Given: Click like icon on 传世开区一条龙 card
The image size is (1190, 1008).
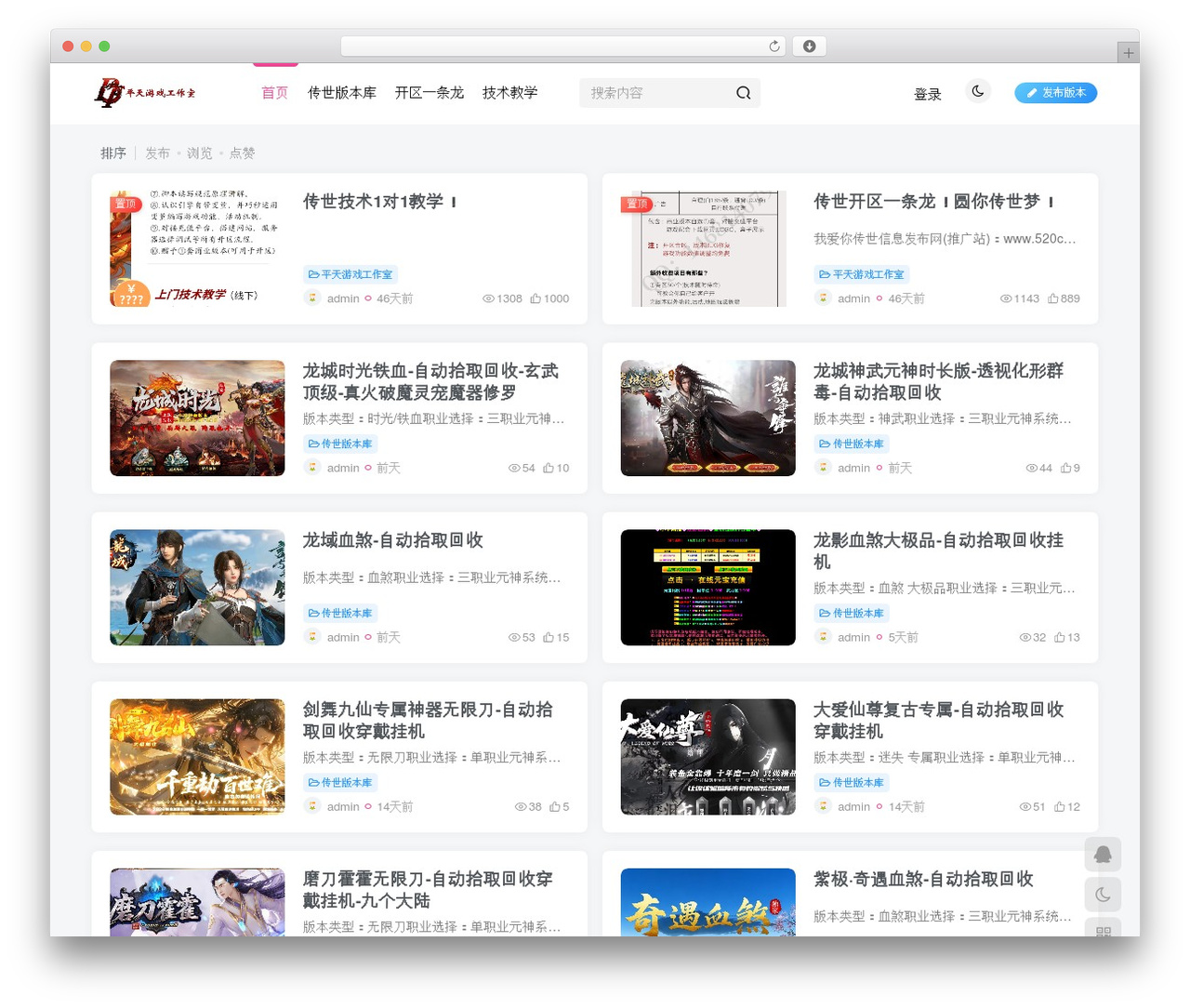Looking at the screenshot, I should click(1052, 298).
